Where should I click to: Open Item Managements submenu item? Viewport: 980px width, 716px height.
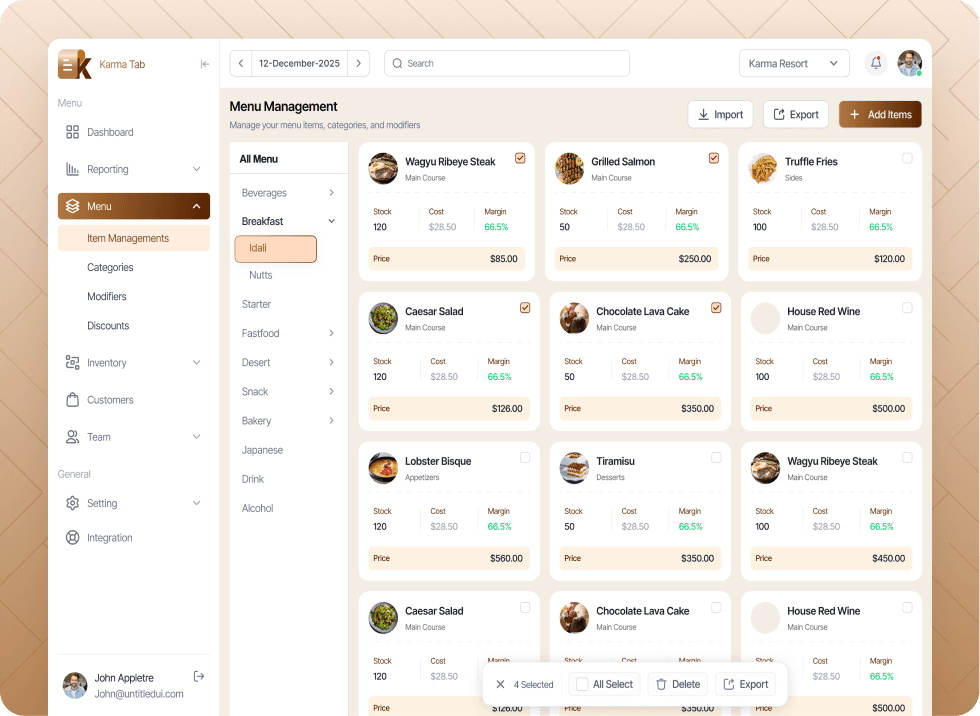pos(134,238)
